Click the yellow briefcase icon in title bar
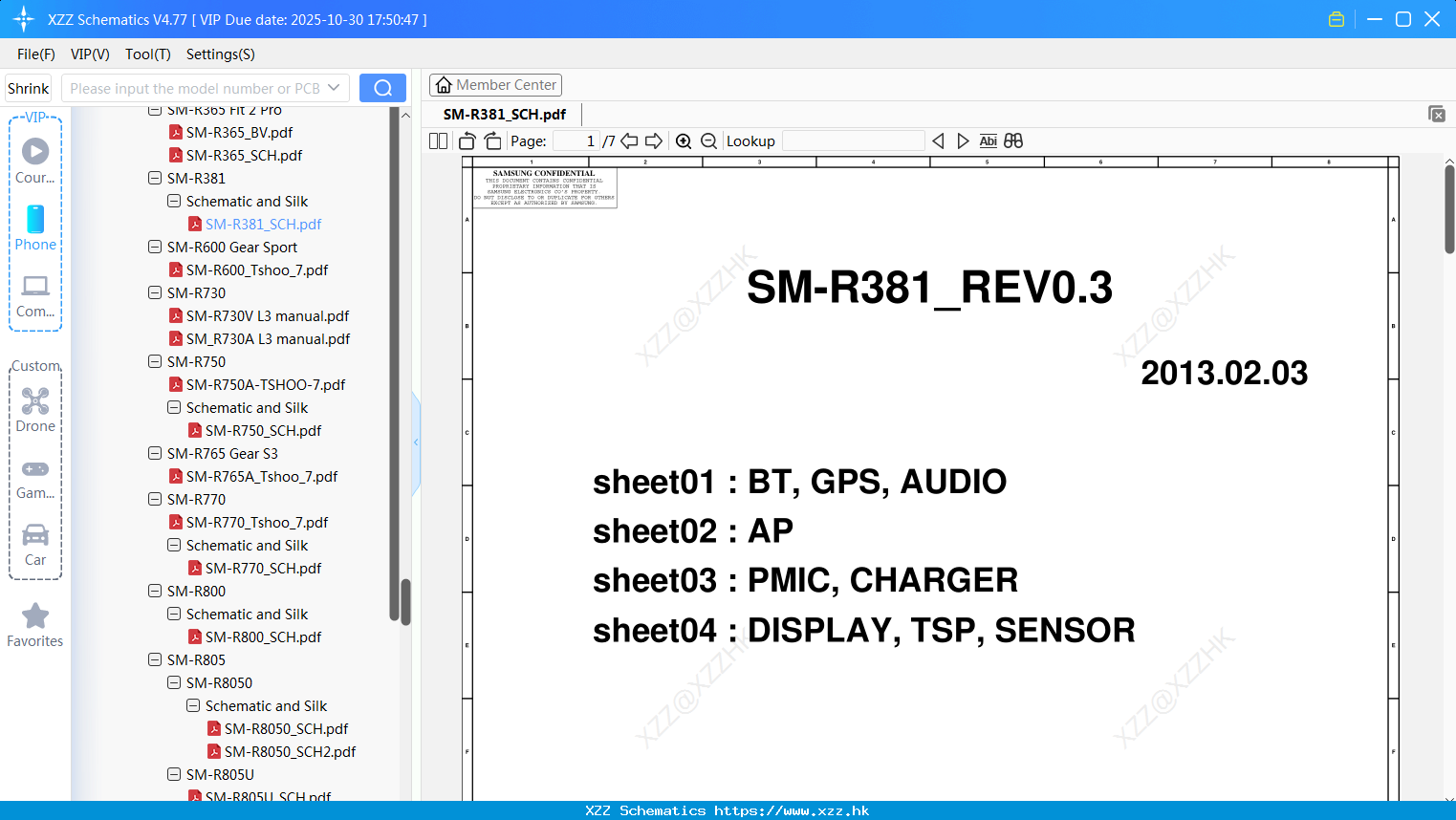Viewport: 1456px width, 820px height. point(1336,19)
